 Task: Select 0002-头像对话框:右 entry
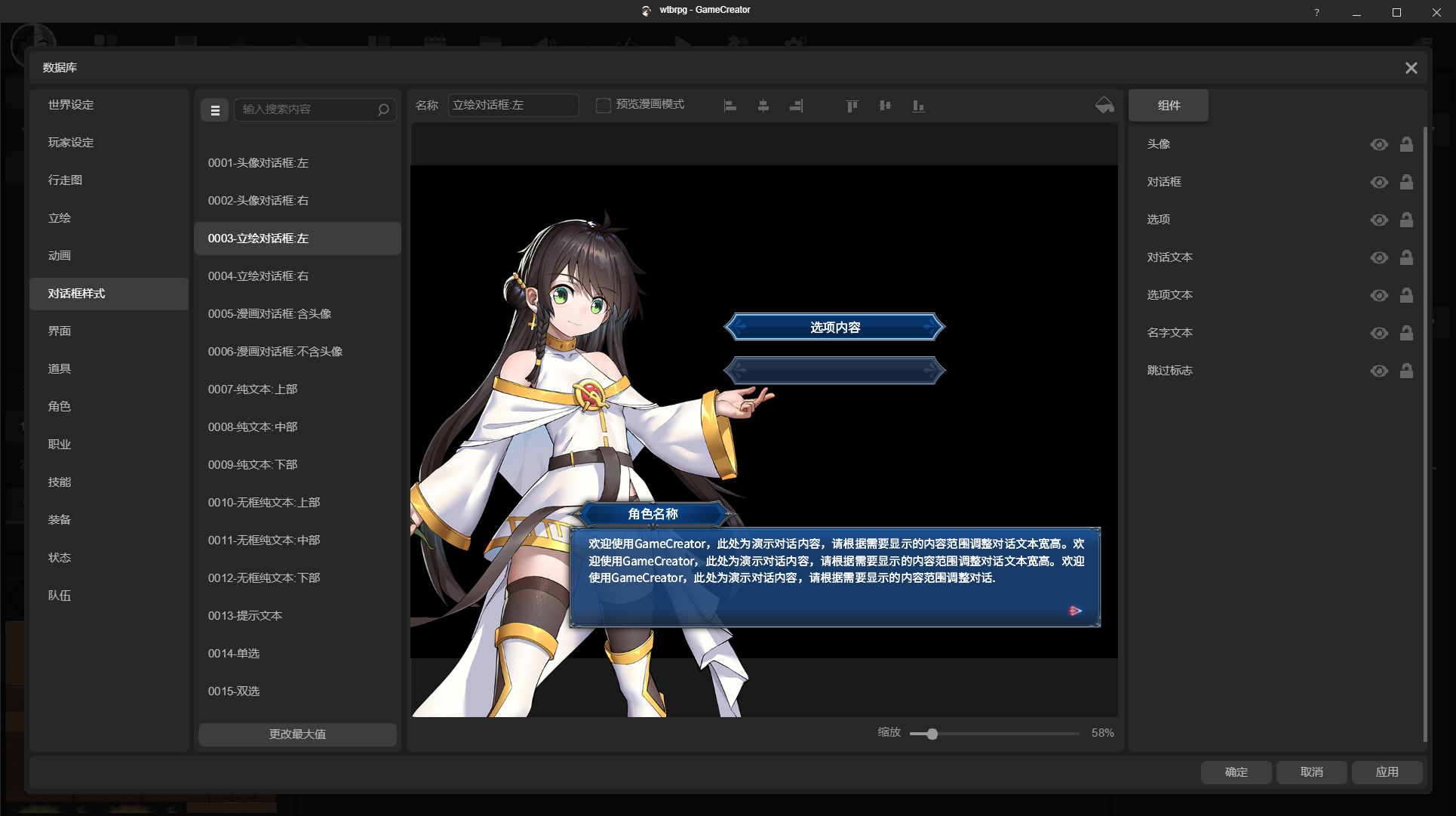click(297, 201)
